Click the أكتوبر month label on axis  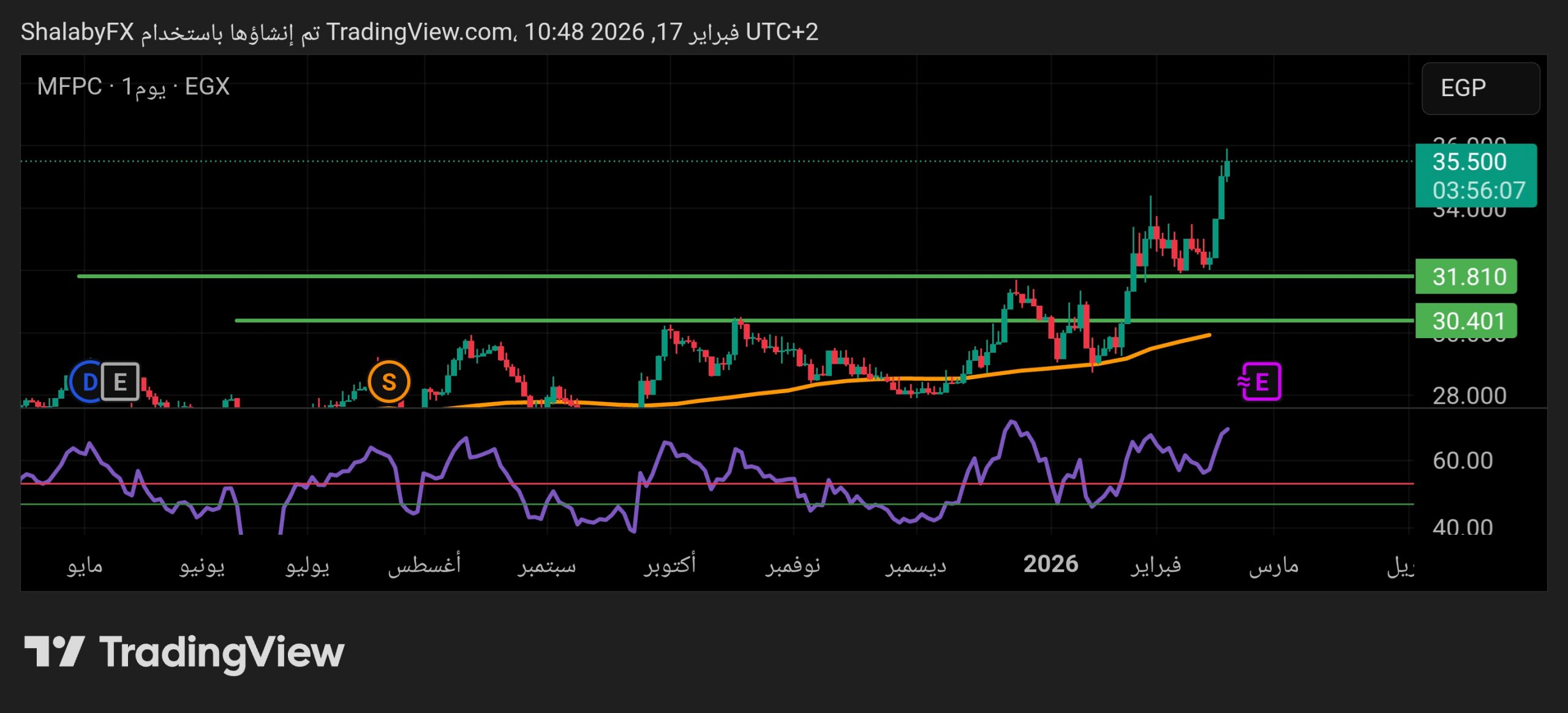pos(670,565)
